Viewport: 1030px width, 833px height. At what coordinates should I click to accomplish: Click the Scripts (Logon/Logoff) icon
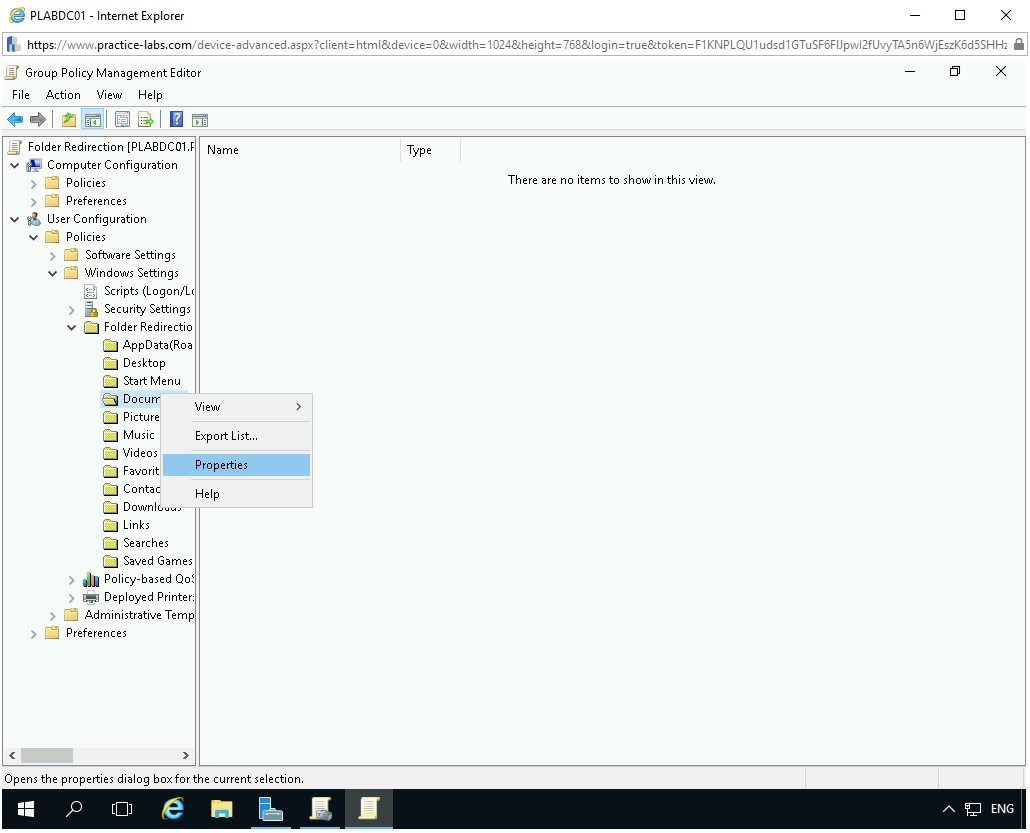click(91, 291)
